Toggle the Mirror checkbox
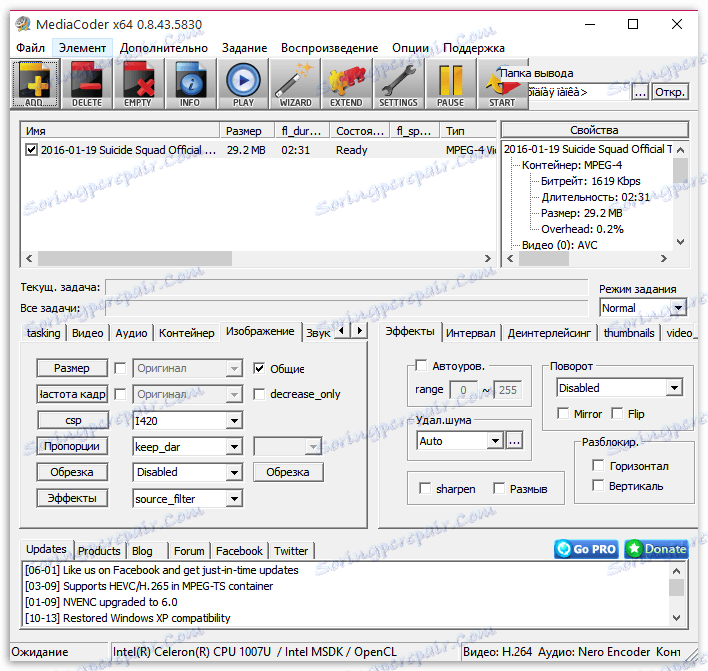The height and width of the screenshot is (671, 708). (563, 414)
